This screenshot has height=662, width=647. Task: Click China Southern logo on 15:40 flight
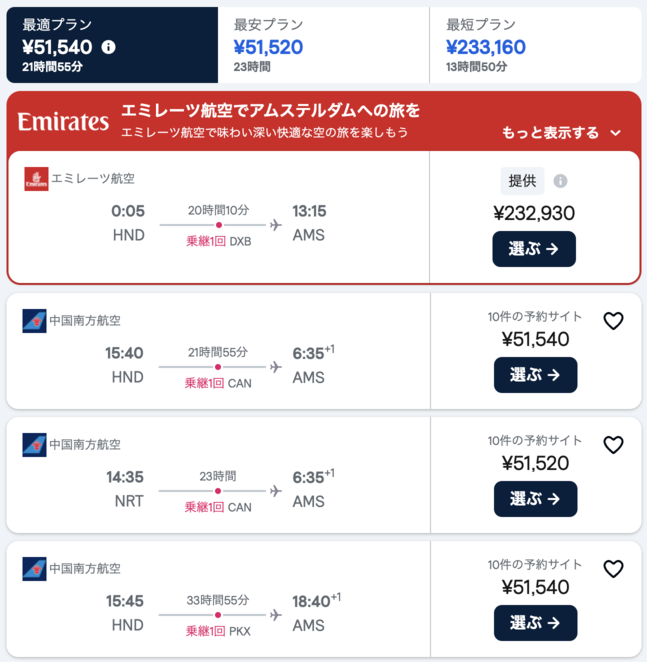(x=34, y=321)
